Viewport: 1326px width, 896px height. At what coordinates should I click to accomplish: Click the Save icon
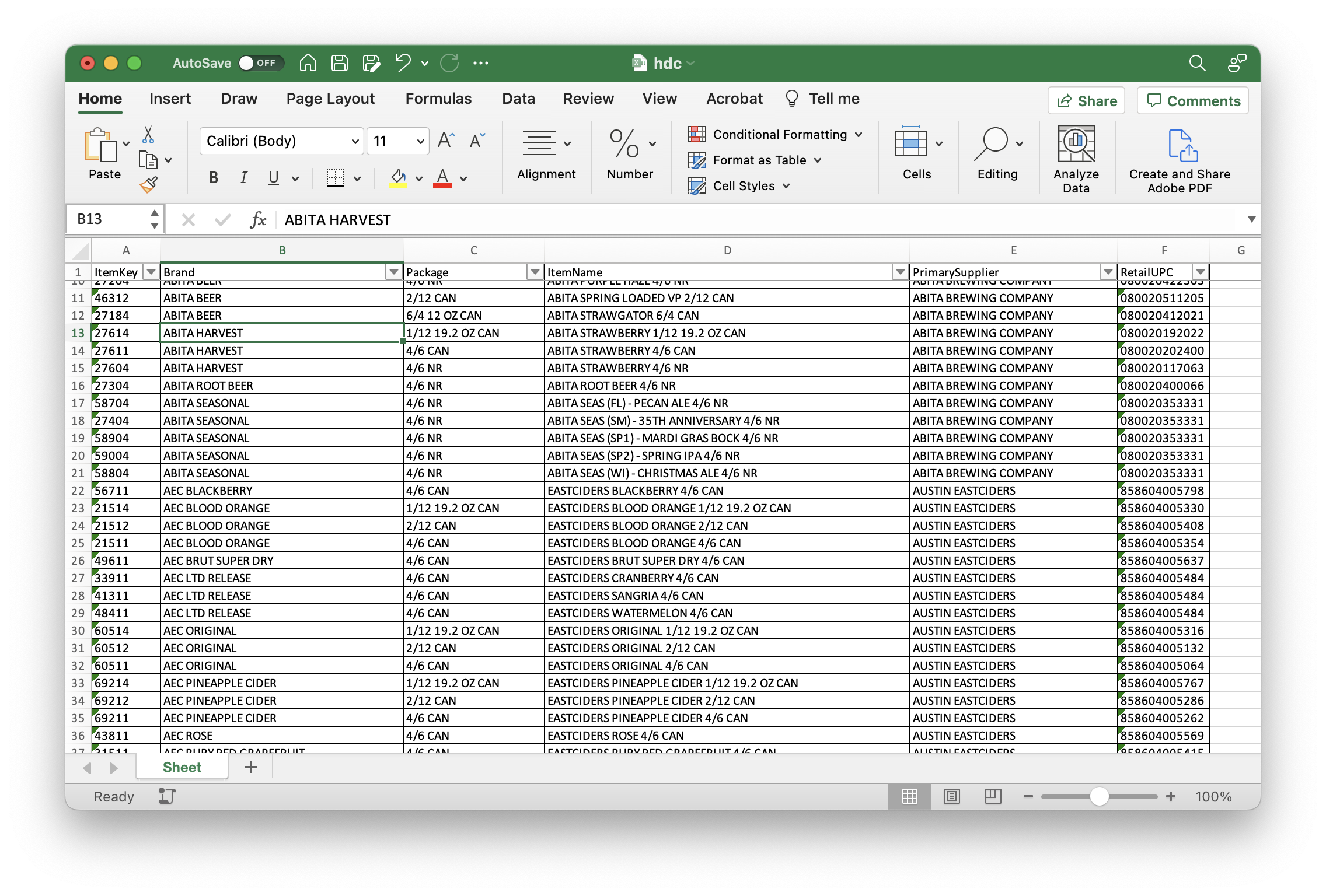(x=339, y=63)
